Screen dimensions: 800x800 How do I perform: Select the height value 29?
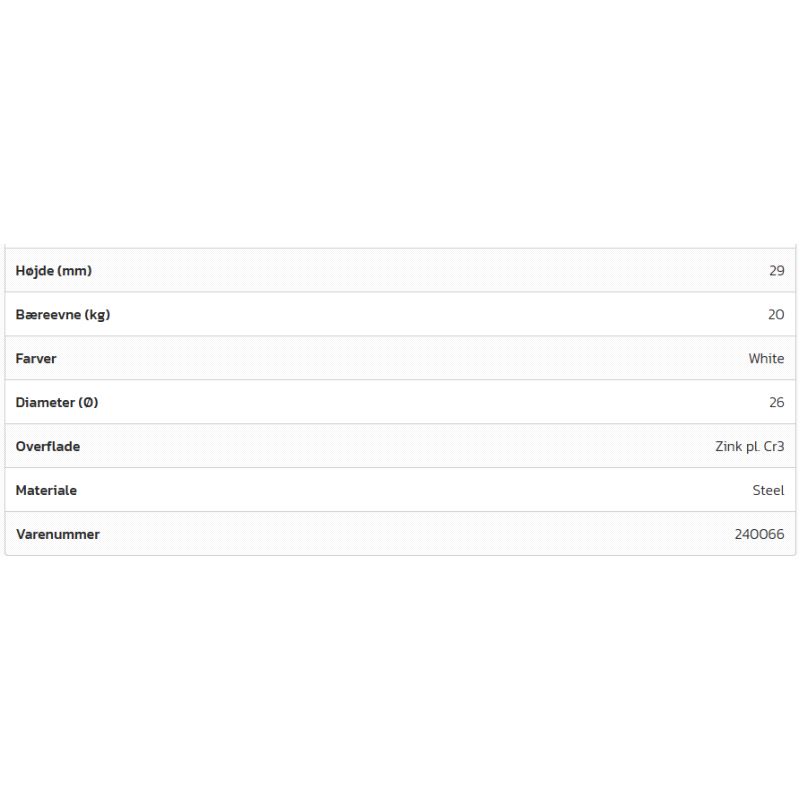(776, 271)
